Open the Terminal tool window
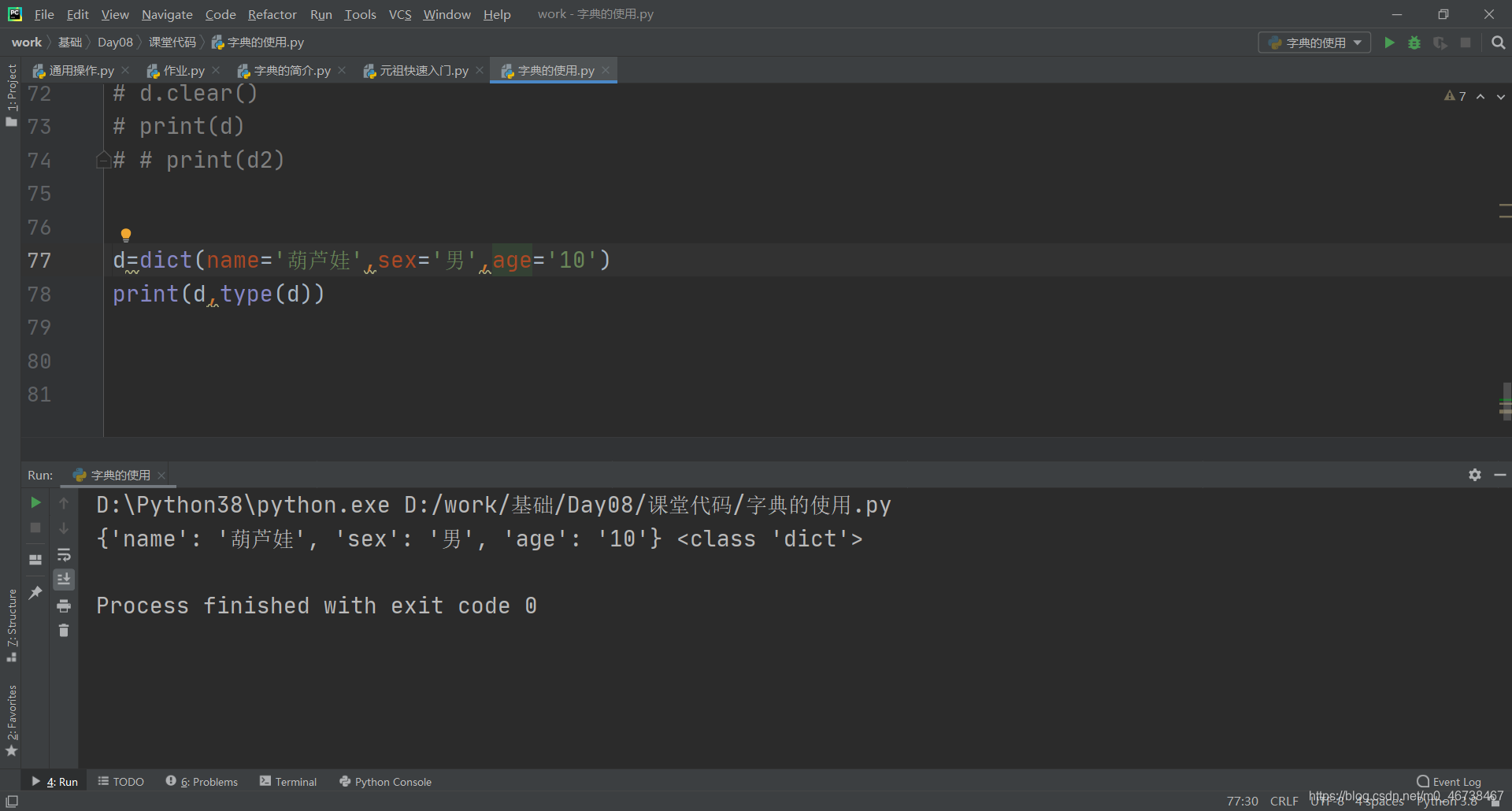 [x=288, y=782]
